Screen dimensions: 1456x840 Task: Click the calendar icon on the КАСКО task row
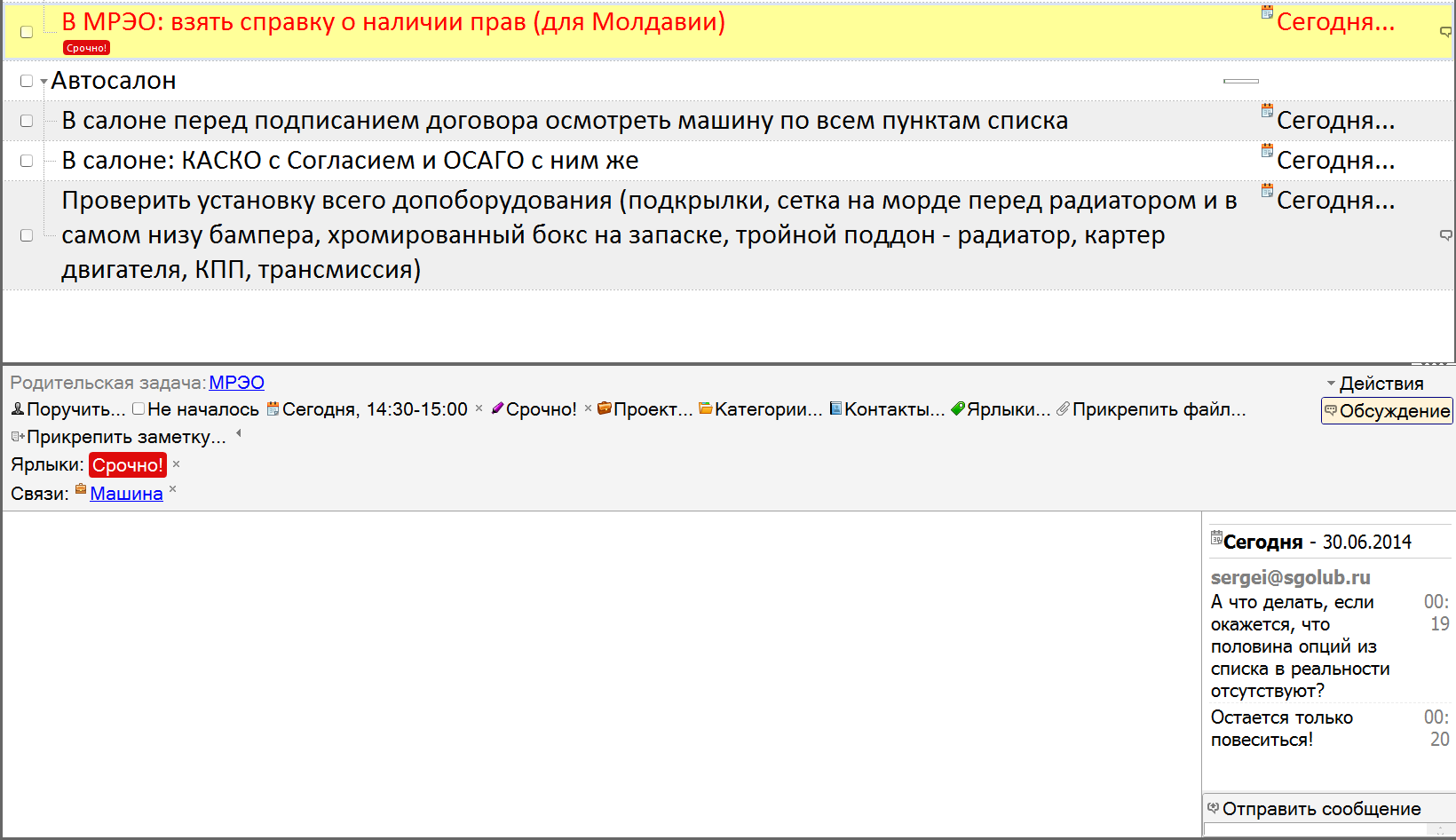[x=1267, y=151]
